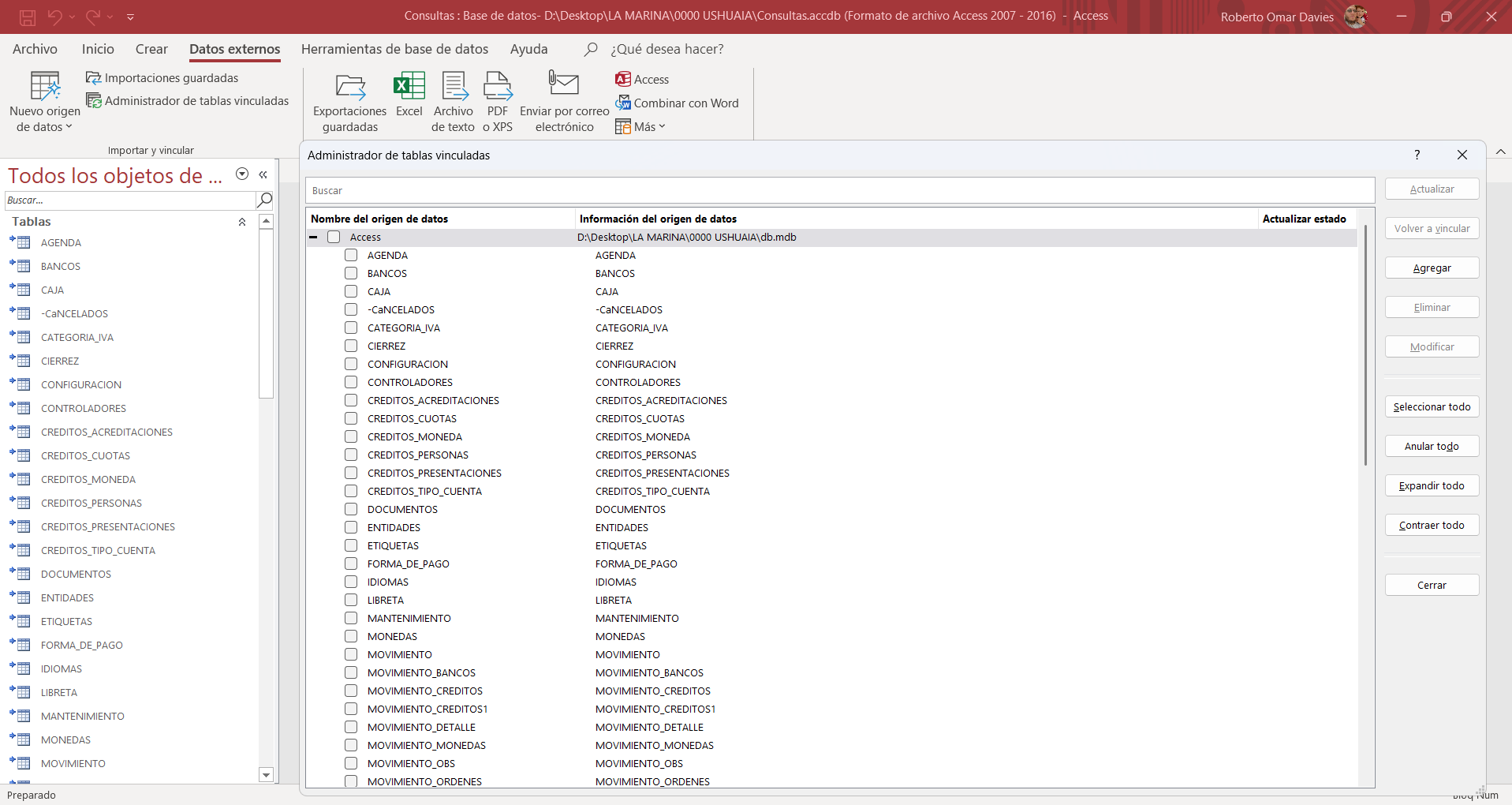The width and height of the screenshot is (1512, 805).
Task: Collapse the ribbon with the arrow
Action: click(1500, 152)
